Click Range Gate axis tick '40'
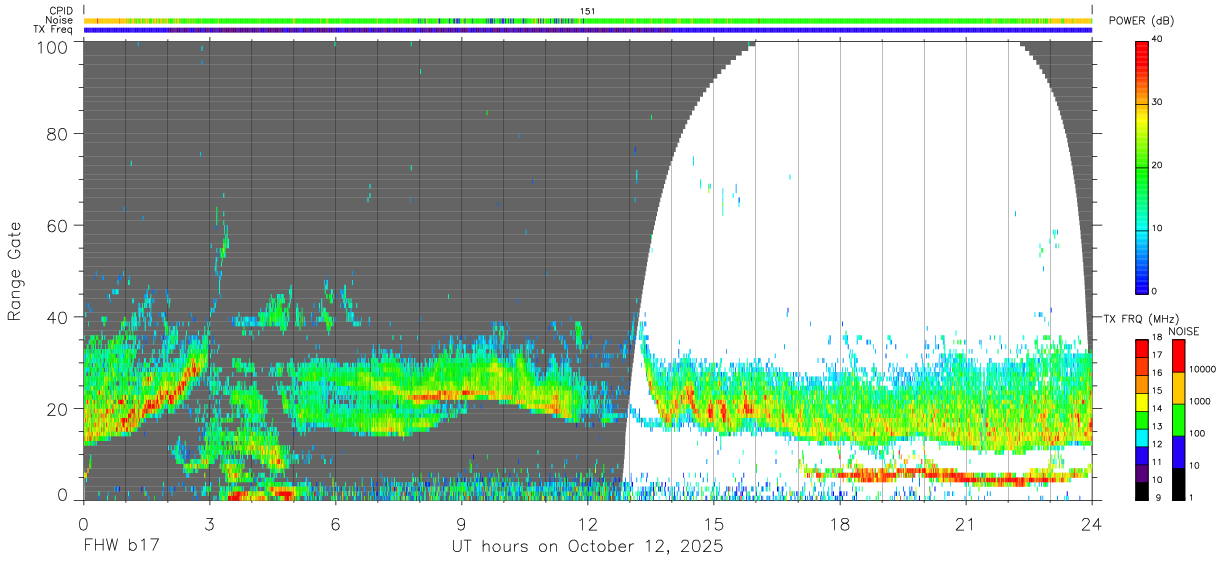The height and width of the screenshot is (567, 1228). [58, 316]
